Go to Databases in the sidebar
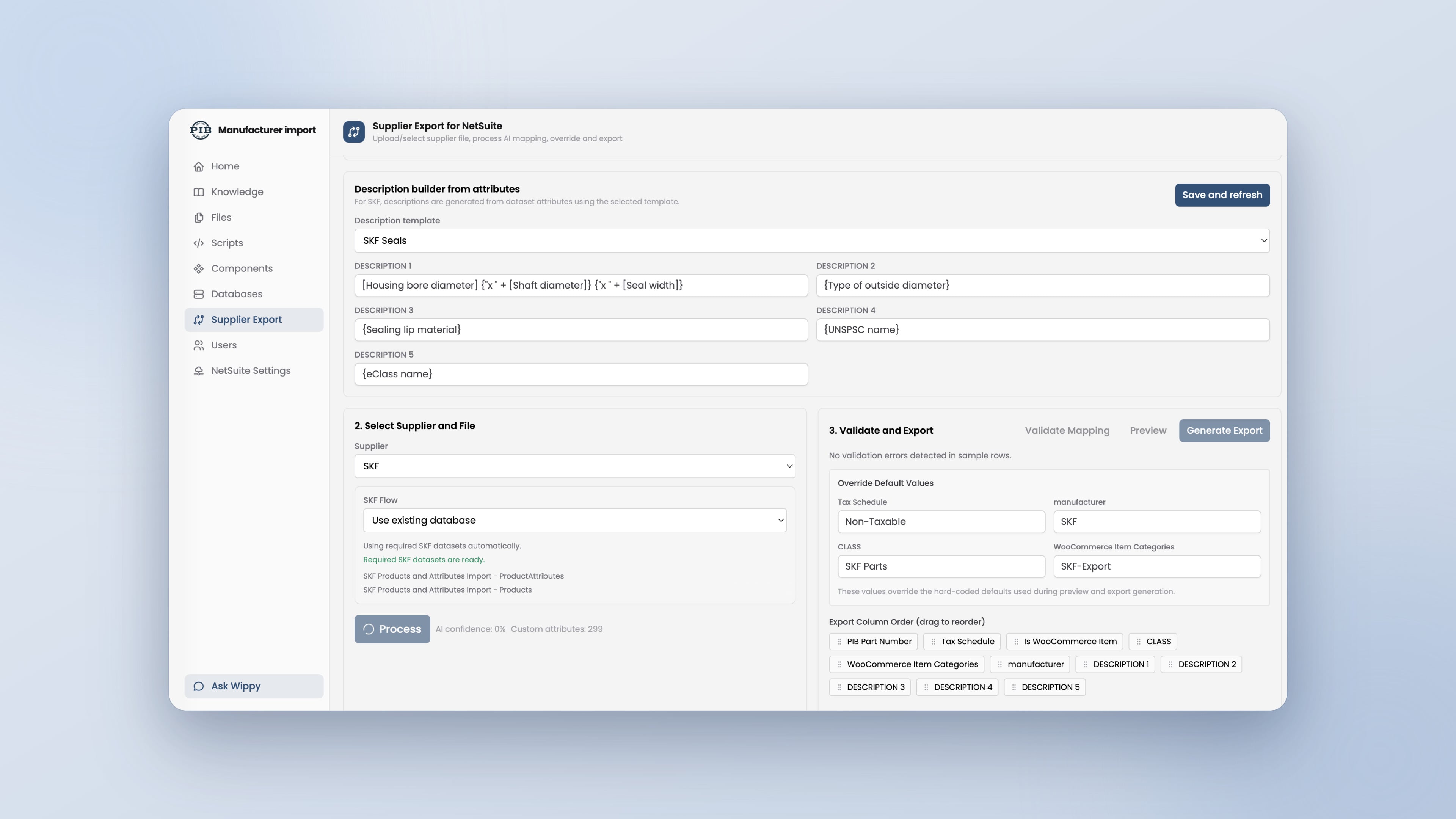The image size is (1456, 819). [254, 294]
